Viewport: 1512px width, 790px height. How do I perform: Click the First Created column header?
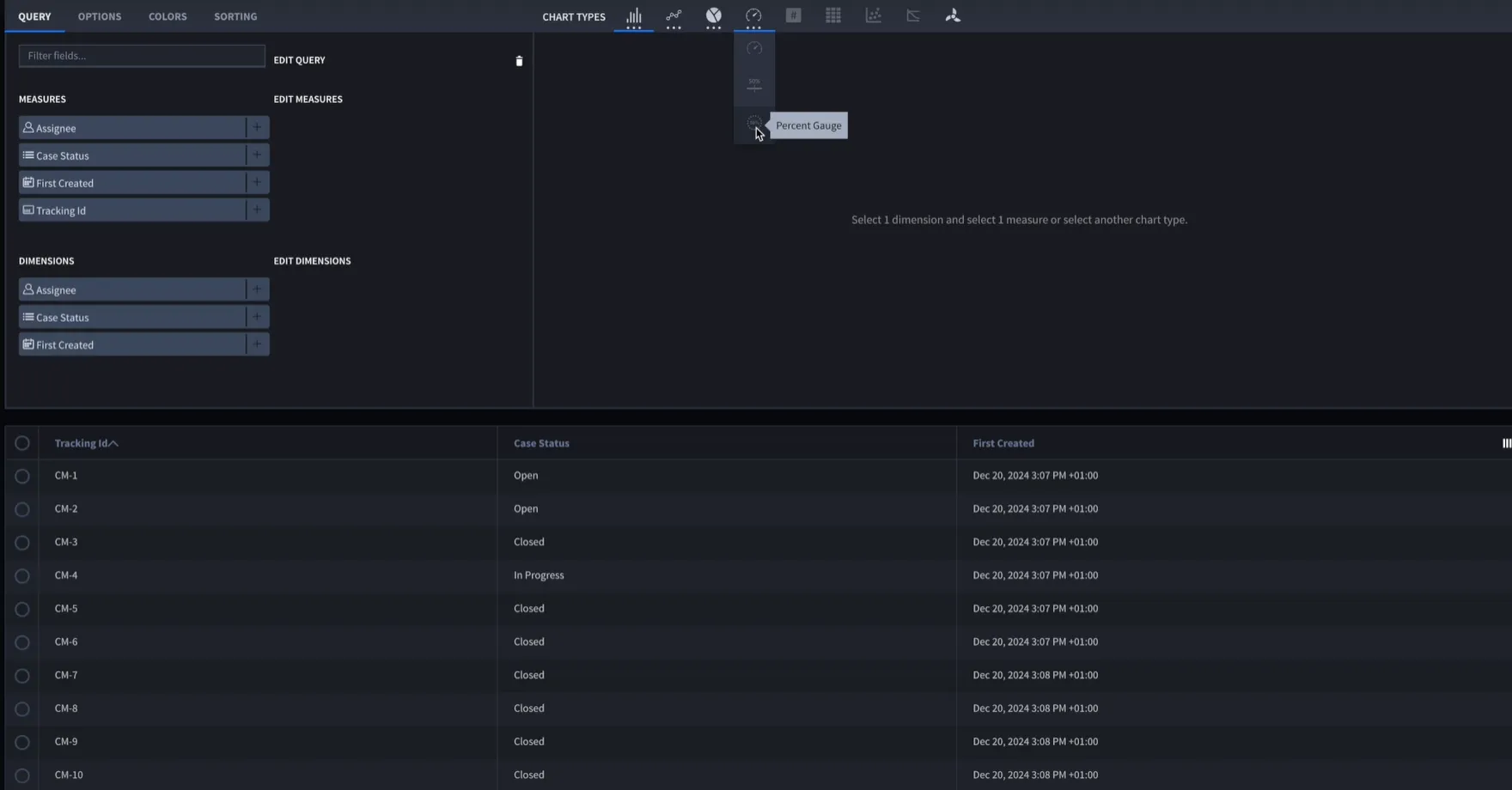coord(1003,443)
